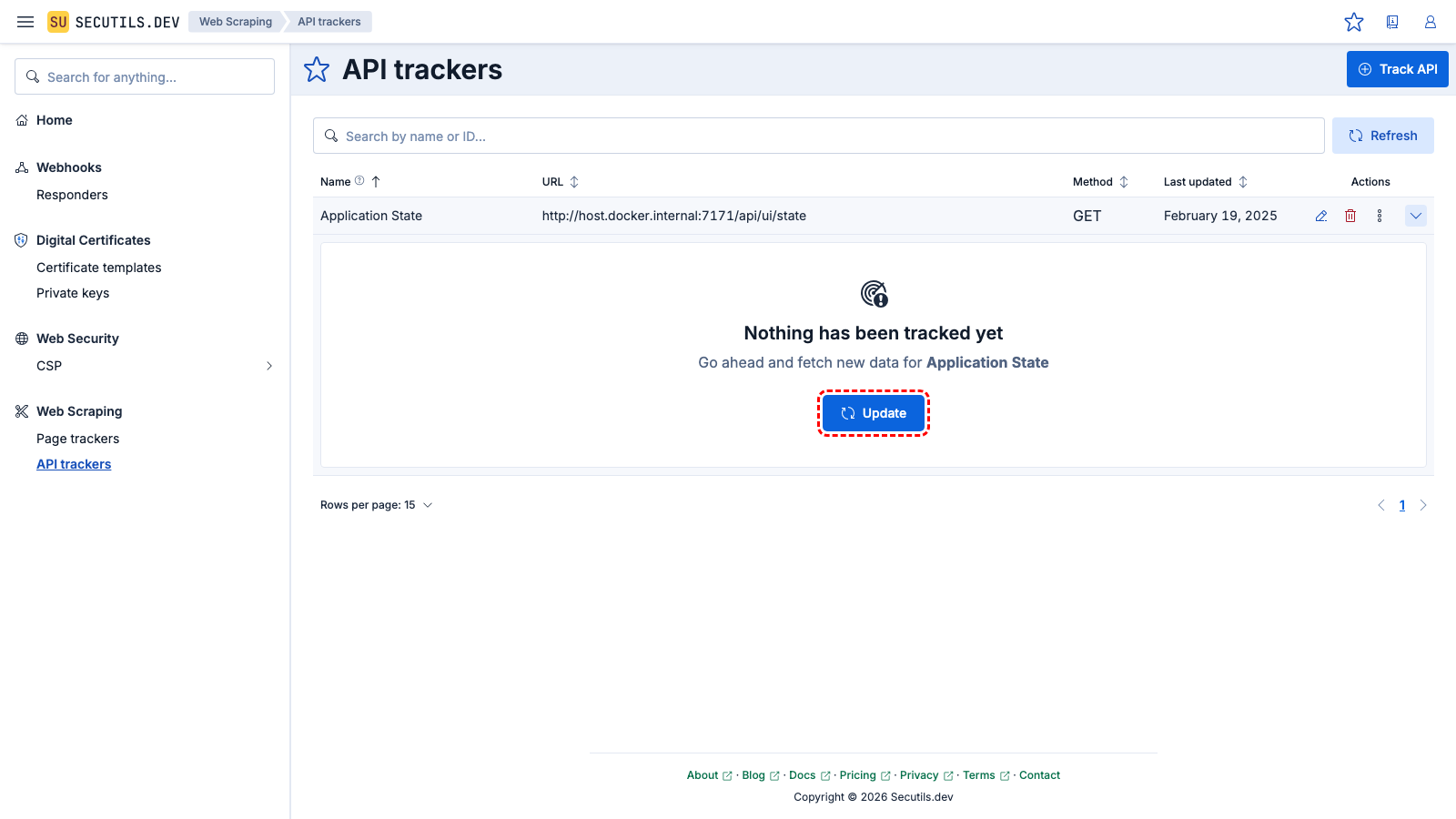Edit the Application State tracker
This screenshot has width=1456, height=819.
[x=1321, y=216]
